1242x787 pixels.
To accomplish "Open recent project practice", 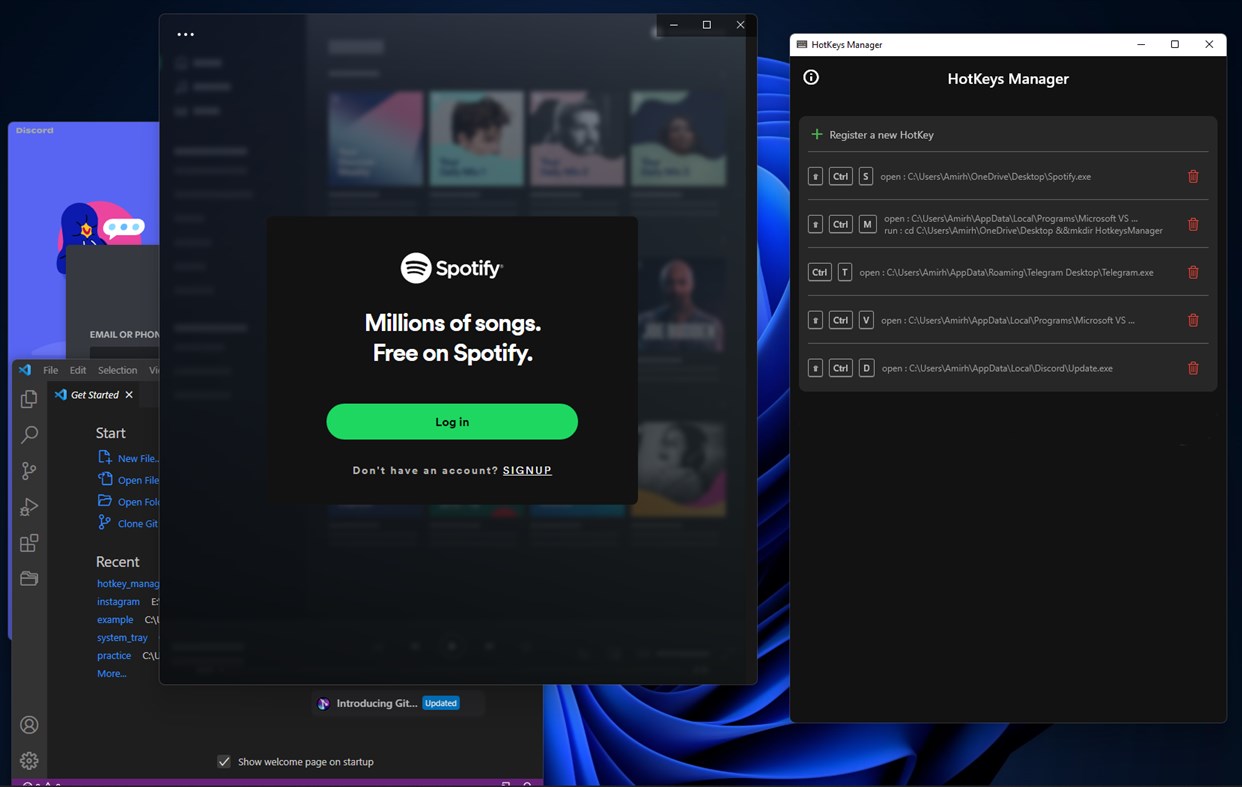I will click(x=114, y=656).
